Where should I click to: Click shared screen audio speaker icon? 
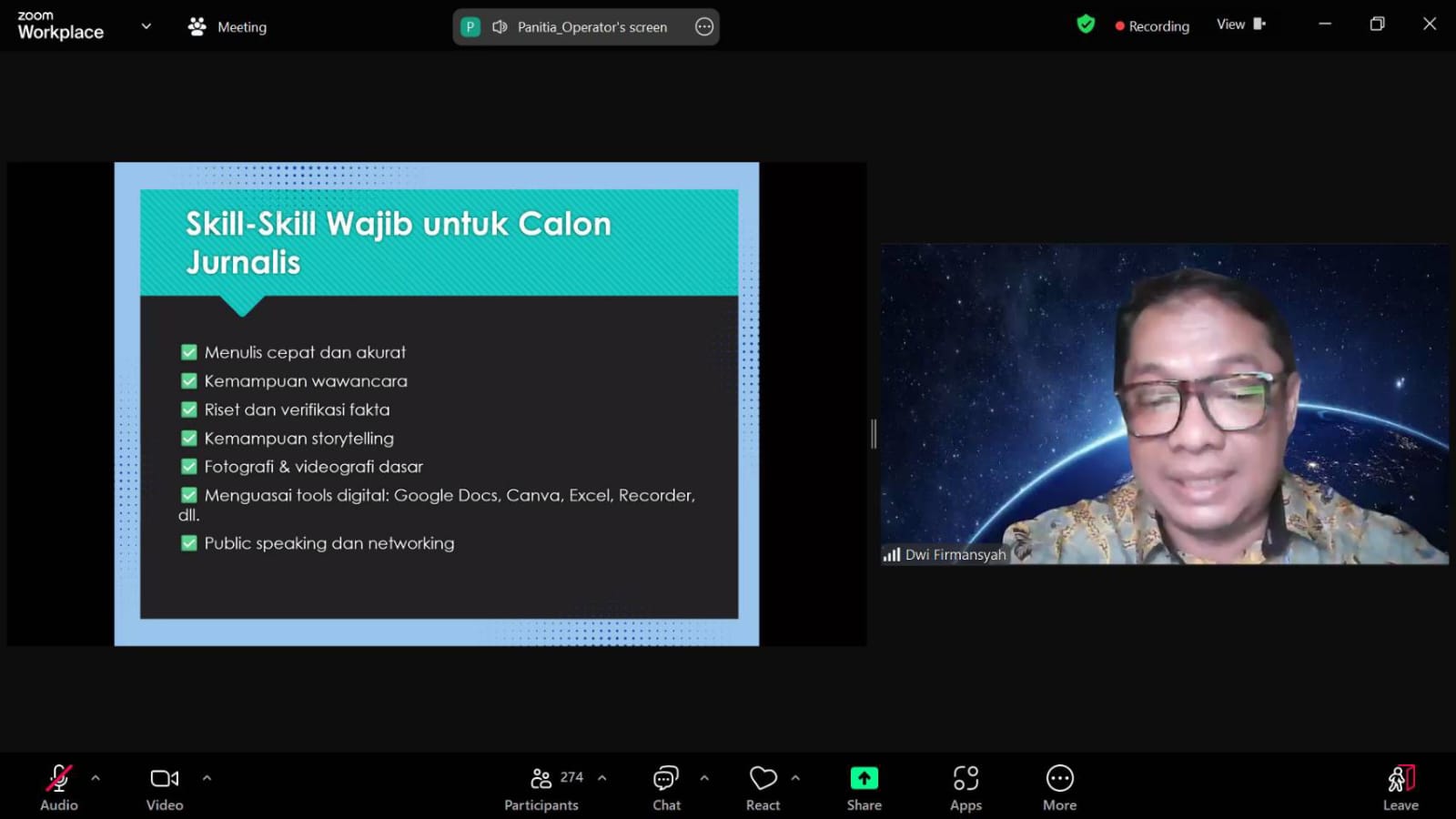(500, 27)
